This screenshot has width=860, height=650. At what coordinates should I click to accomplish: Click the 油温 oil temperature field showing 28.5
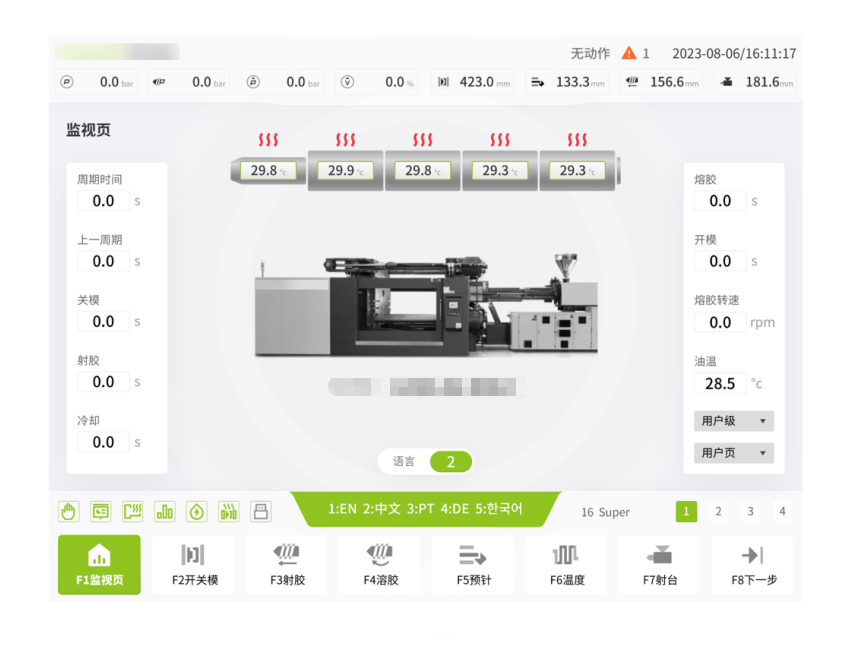click(x=720, y=384)
